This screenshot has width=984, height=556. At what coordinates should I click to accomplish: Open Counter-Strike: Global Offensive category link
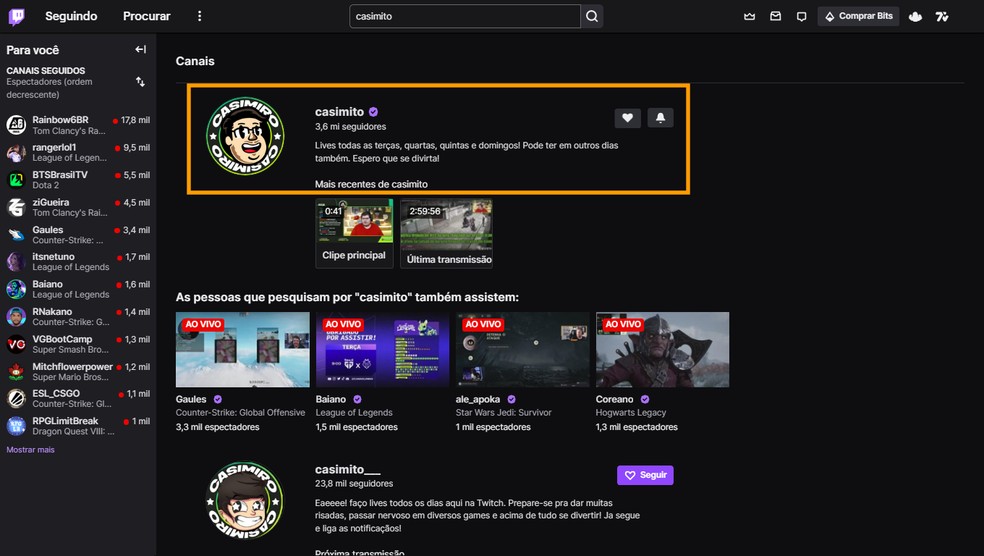(240, 413)
